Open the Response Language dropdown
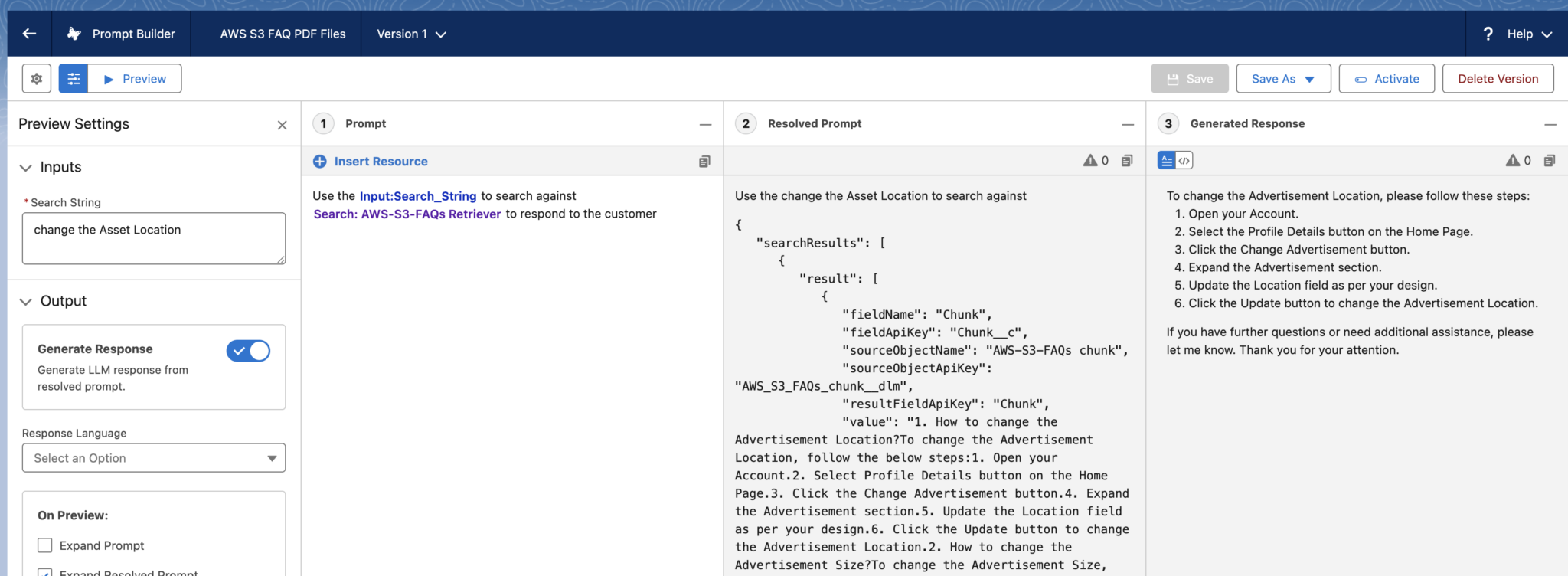 pyautogui.click(x=154, y=458)
